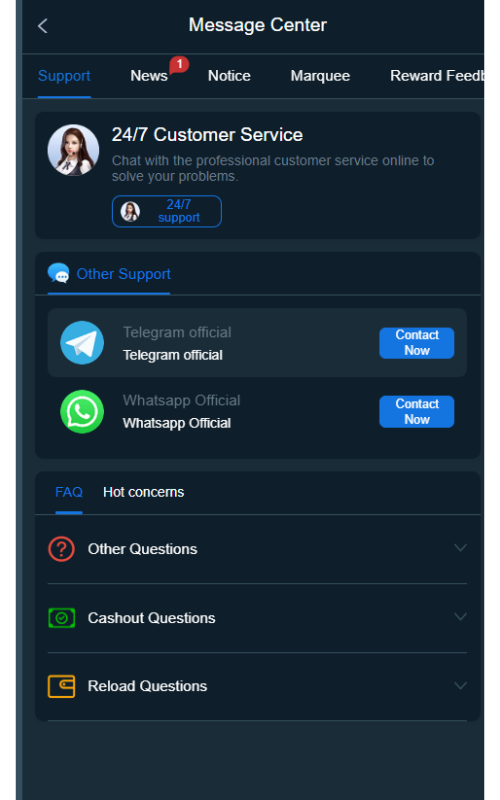Click the green Cashout banknote icon
Screen dimensions: 500x800
pos(61,618)
